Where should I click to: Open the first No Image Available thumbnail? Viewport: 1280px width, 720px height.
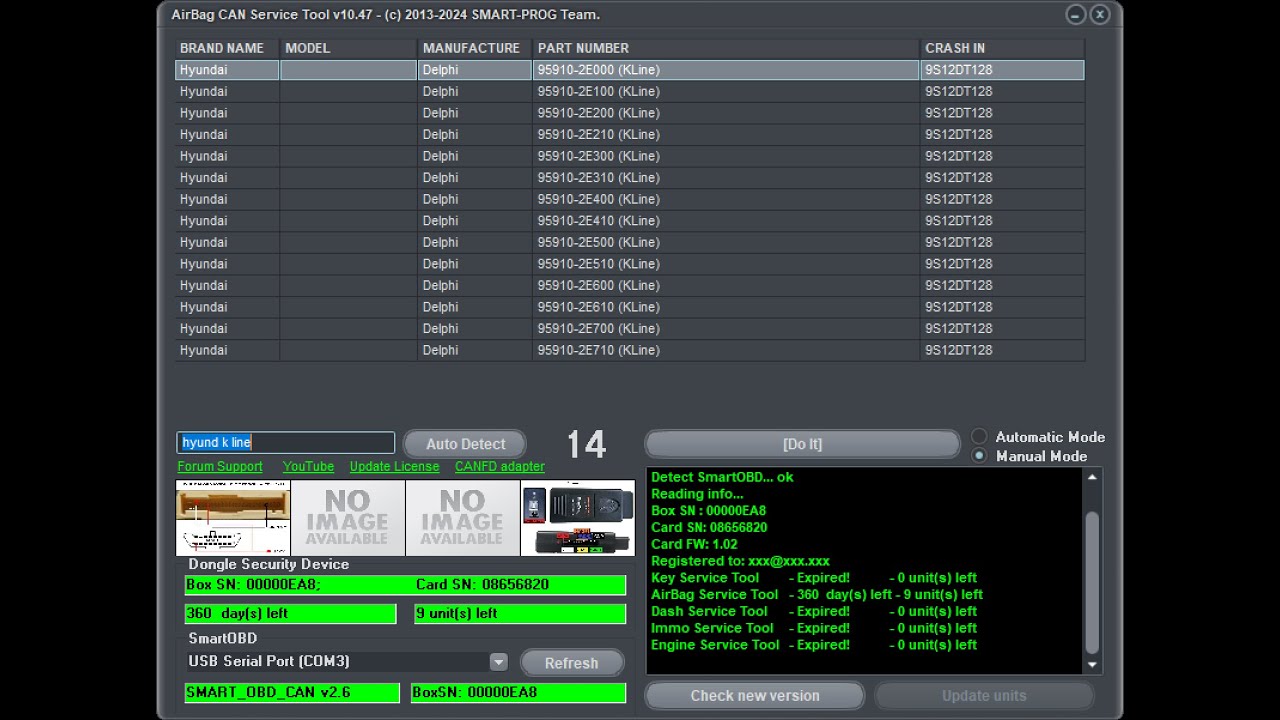tap(348, 518)
